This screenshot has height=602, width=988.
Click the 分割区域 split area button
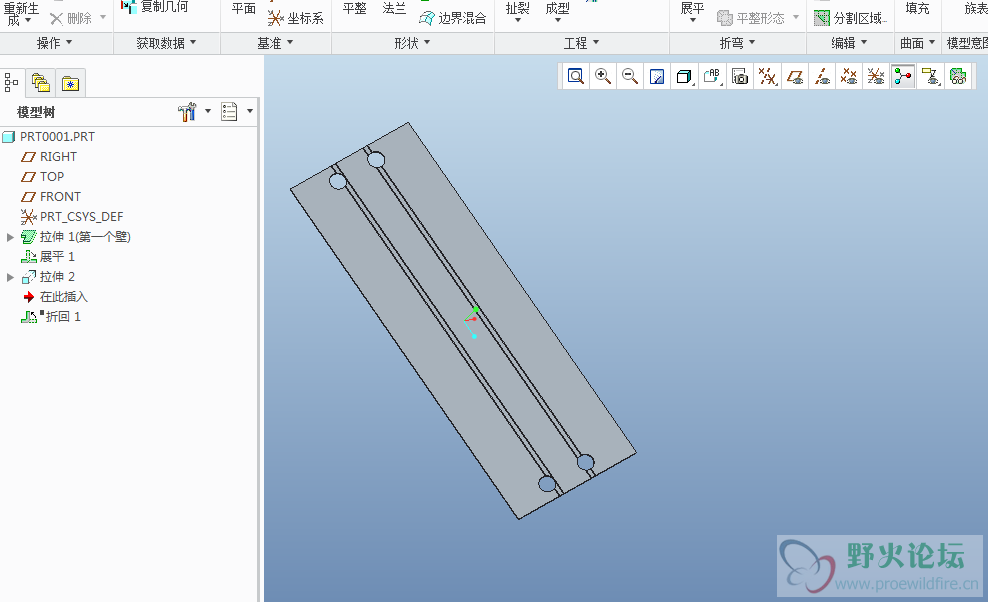(850, 18)
